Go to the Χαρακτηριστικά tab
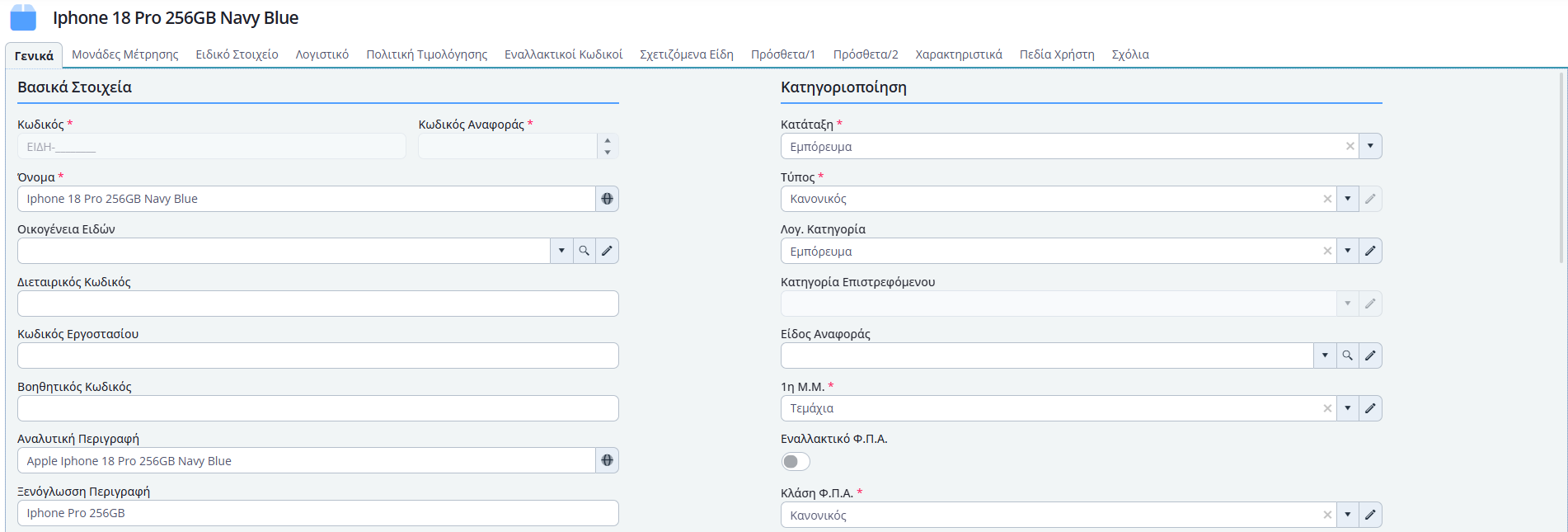This screenshot has height=532, width=1568. point(958,54)
